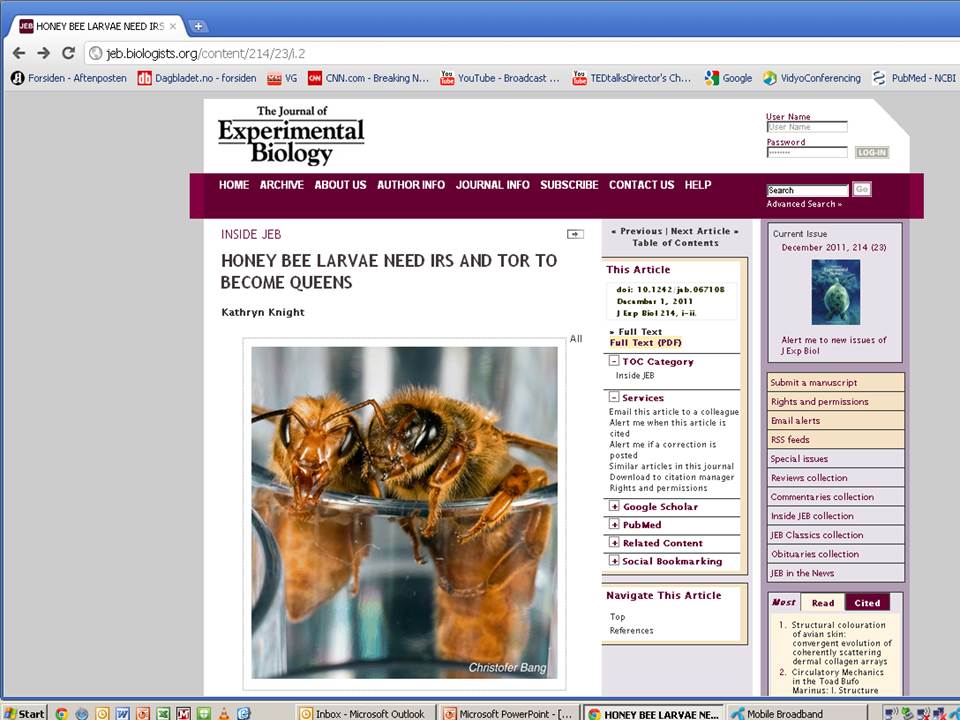
Task: Collapse the Services section
Action: 614,398
